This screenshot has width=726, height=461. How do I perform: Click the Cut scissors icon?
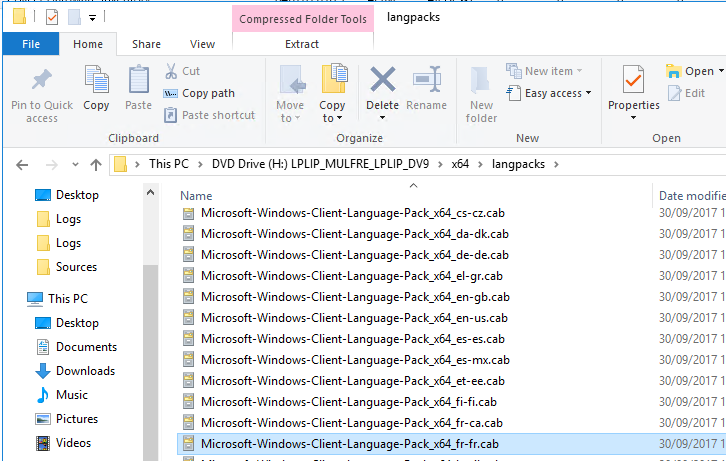point(171,71)
